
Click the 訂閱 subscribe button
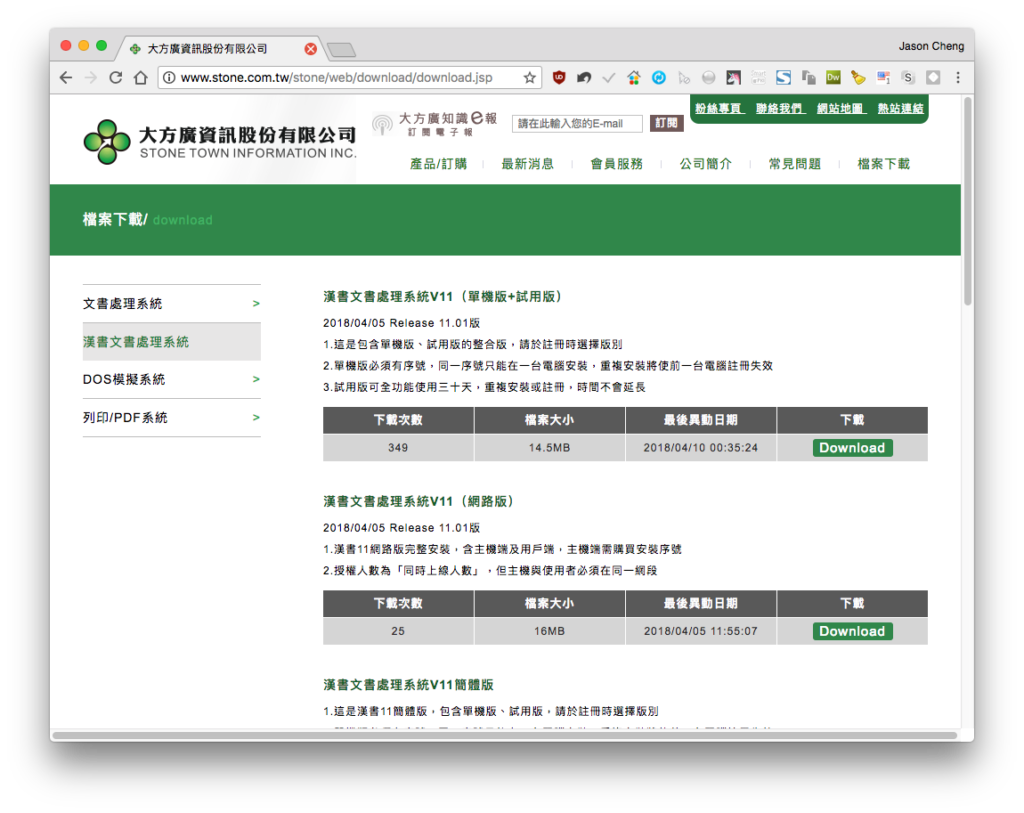[x=666, y=123]
